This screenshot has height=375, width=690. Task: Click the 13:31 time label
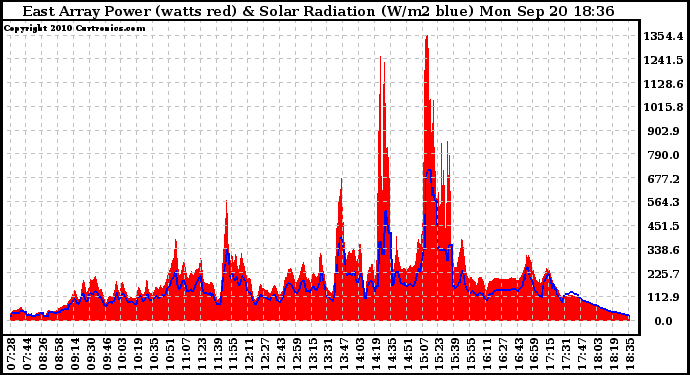click(x=328, y=354)
